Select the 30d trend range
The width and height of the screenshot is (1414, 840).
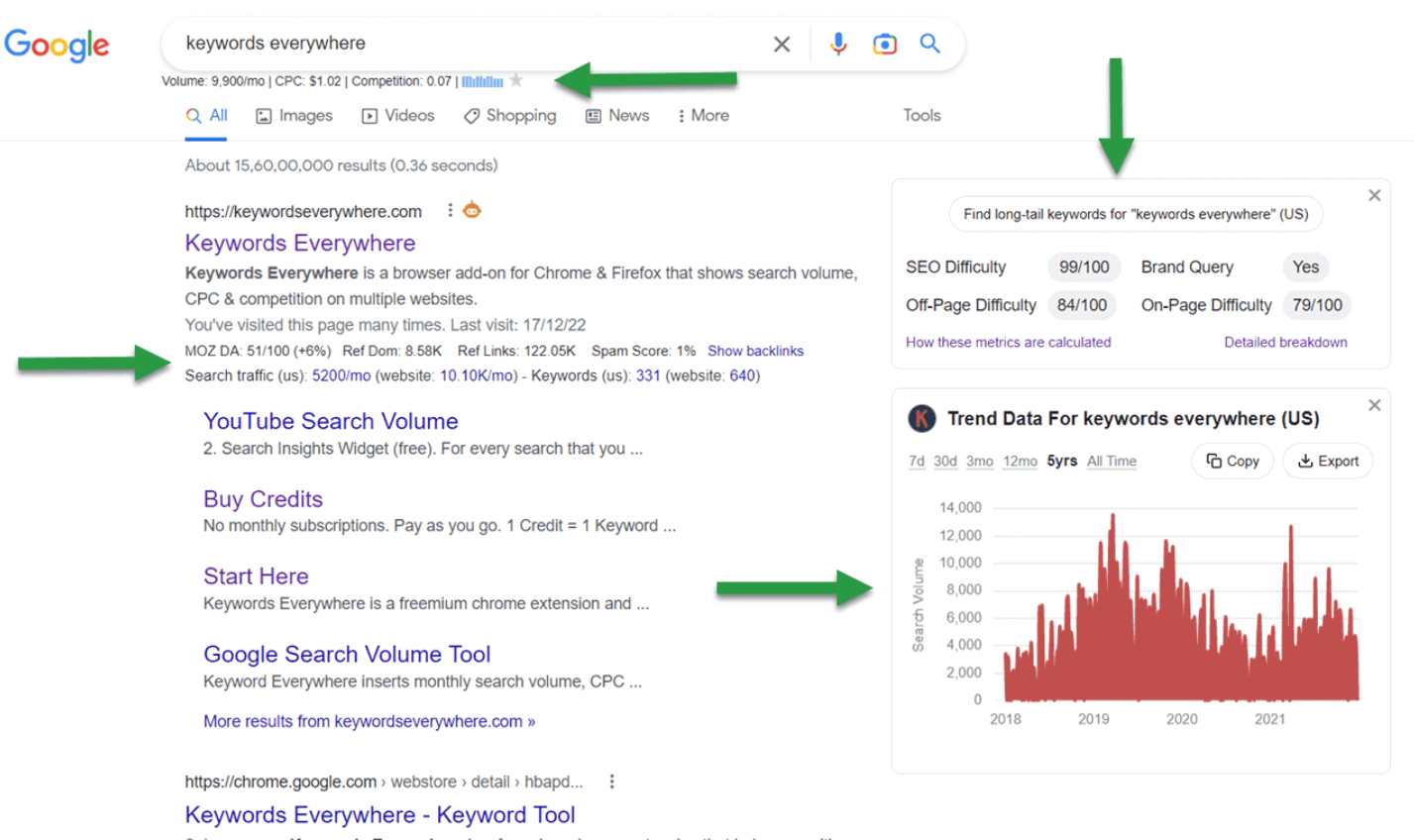945,461
